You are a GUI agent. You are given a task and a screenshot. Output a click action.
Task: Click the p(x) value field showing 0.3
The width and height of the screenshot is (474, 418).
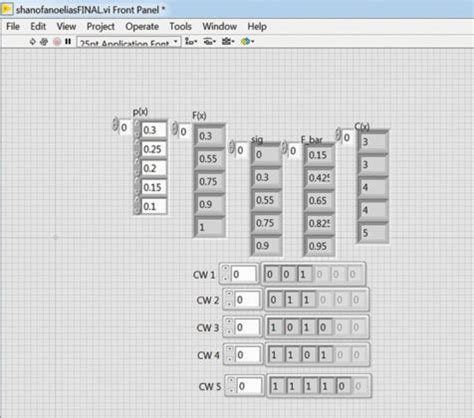tap(154, 130)
